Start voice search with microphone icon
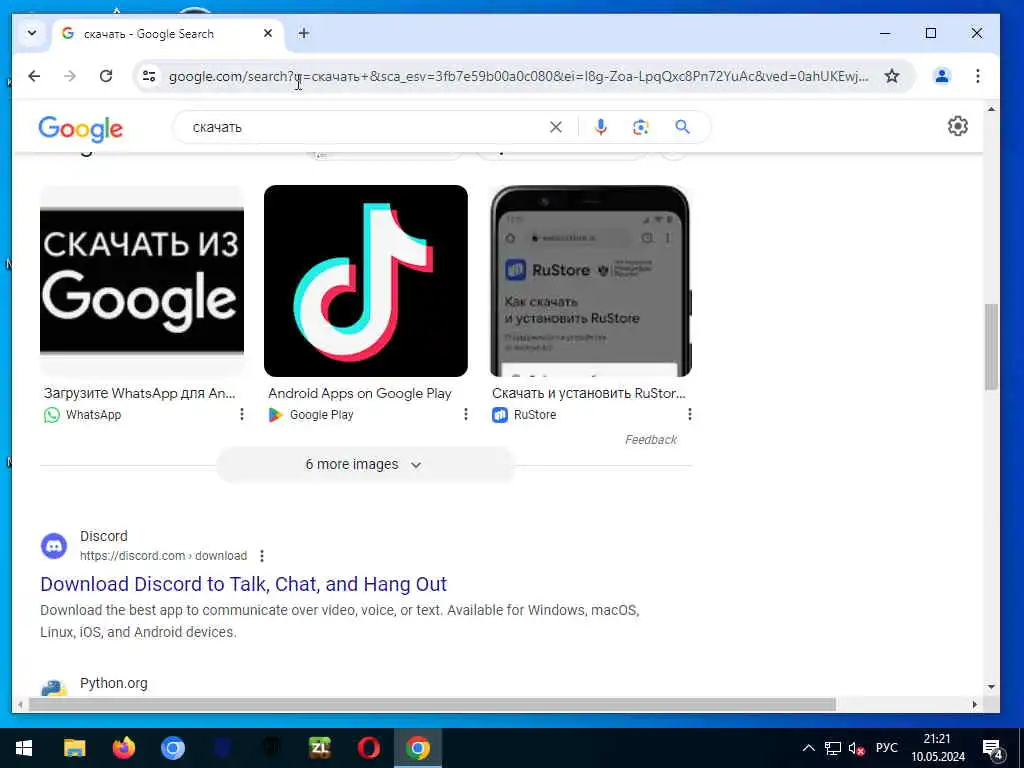Viewport: 1024px width, 768px height. click(601, 127)
